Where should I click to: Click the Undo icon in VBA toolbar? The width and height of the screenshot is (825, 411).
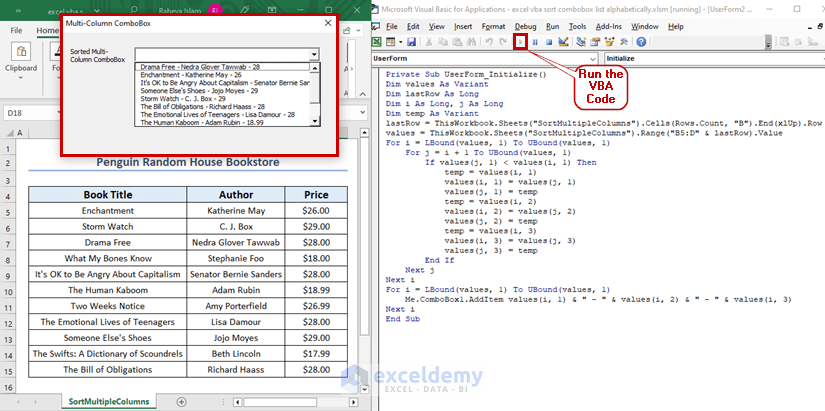point(489,42)
